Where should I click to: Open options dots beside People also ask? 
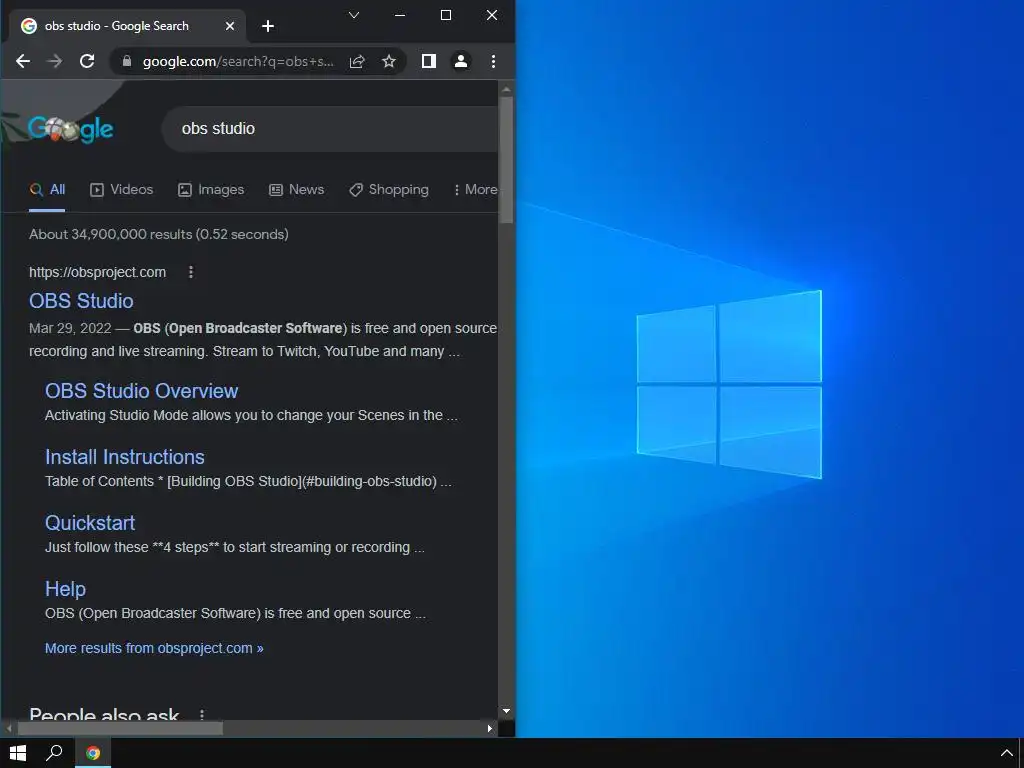pos(202,714)
